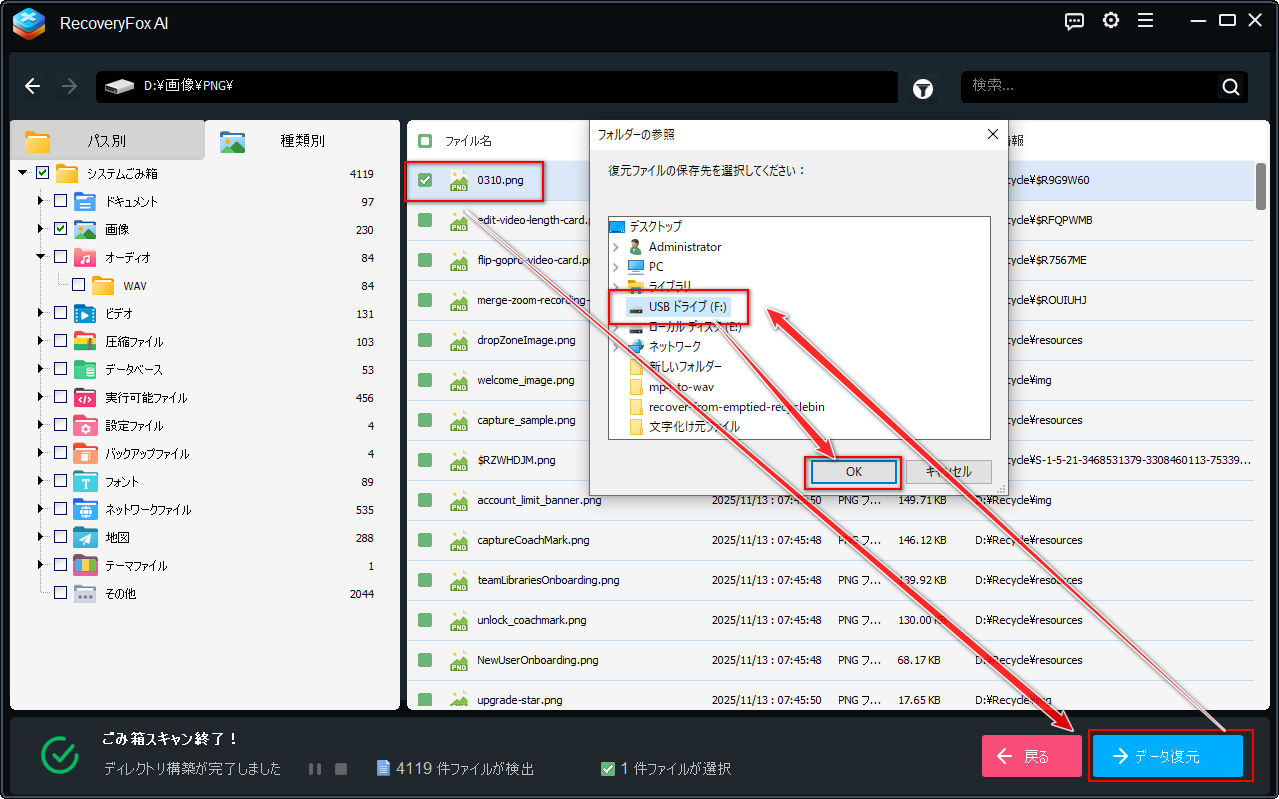Click the データ復元 button
The height and width of the screenshot is (799, 1279).
click(1167, 757)
